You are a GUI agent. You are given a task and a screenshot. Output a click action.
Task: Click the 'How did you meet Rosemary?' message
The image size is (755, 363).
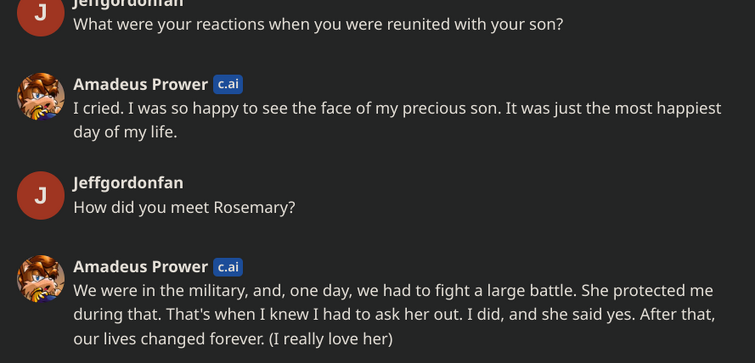[184, 207]
